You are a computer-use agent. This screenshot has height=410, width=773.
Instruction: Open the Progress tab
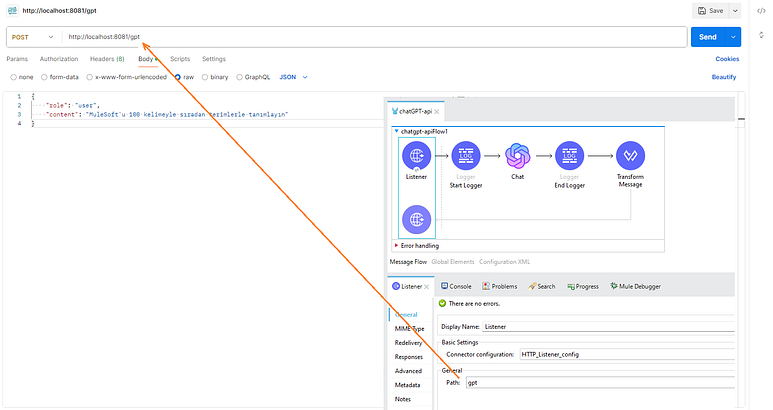coord(583,286)
